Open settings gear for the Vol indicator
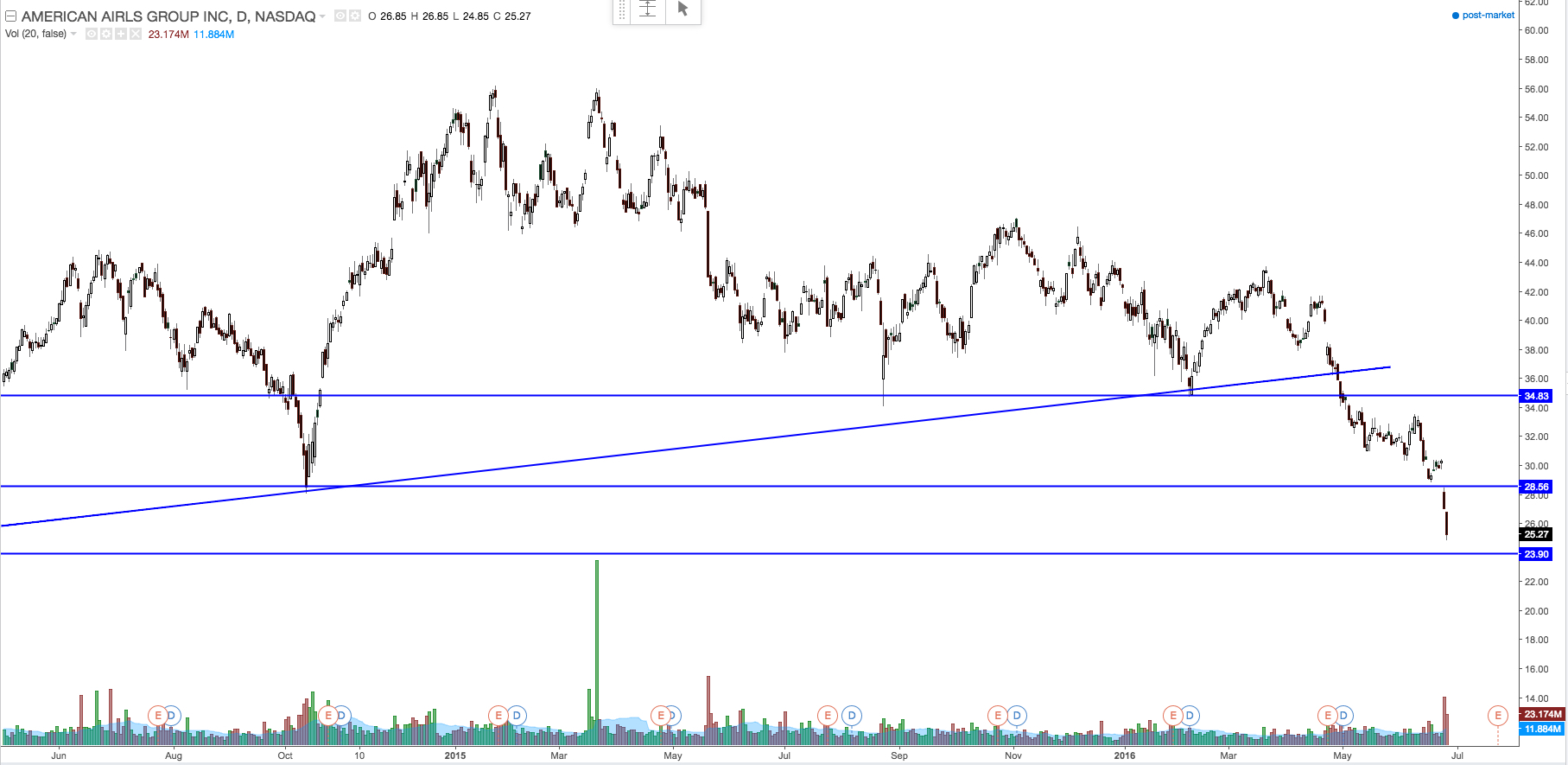 click(x=106, y=35)
